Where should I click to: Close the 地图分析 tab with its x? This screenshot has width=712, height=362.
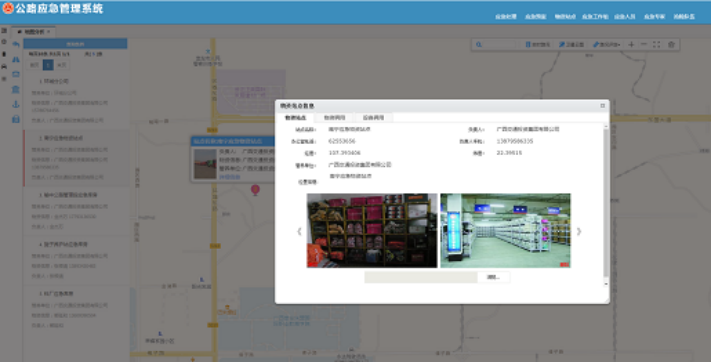(49, 32)
